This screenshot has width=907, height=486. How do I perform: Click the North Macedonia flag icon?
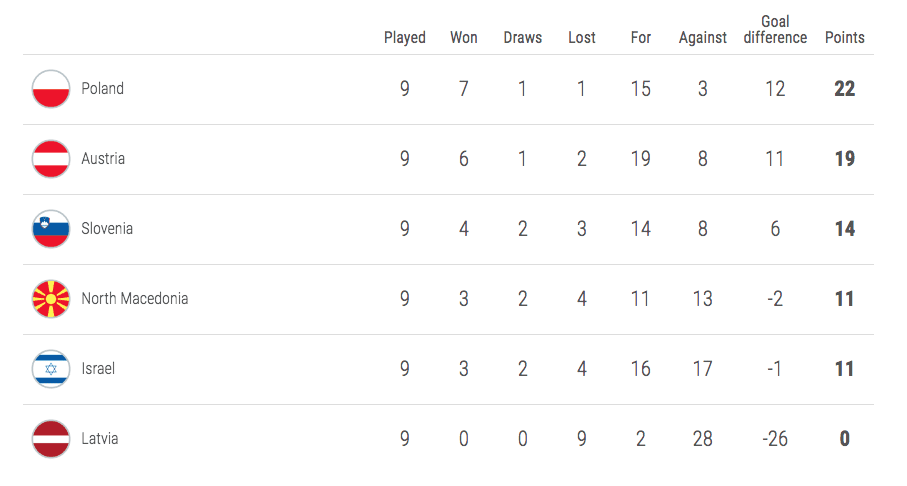coord(51,299)
